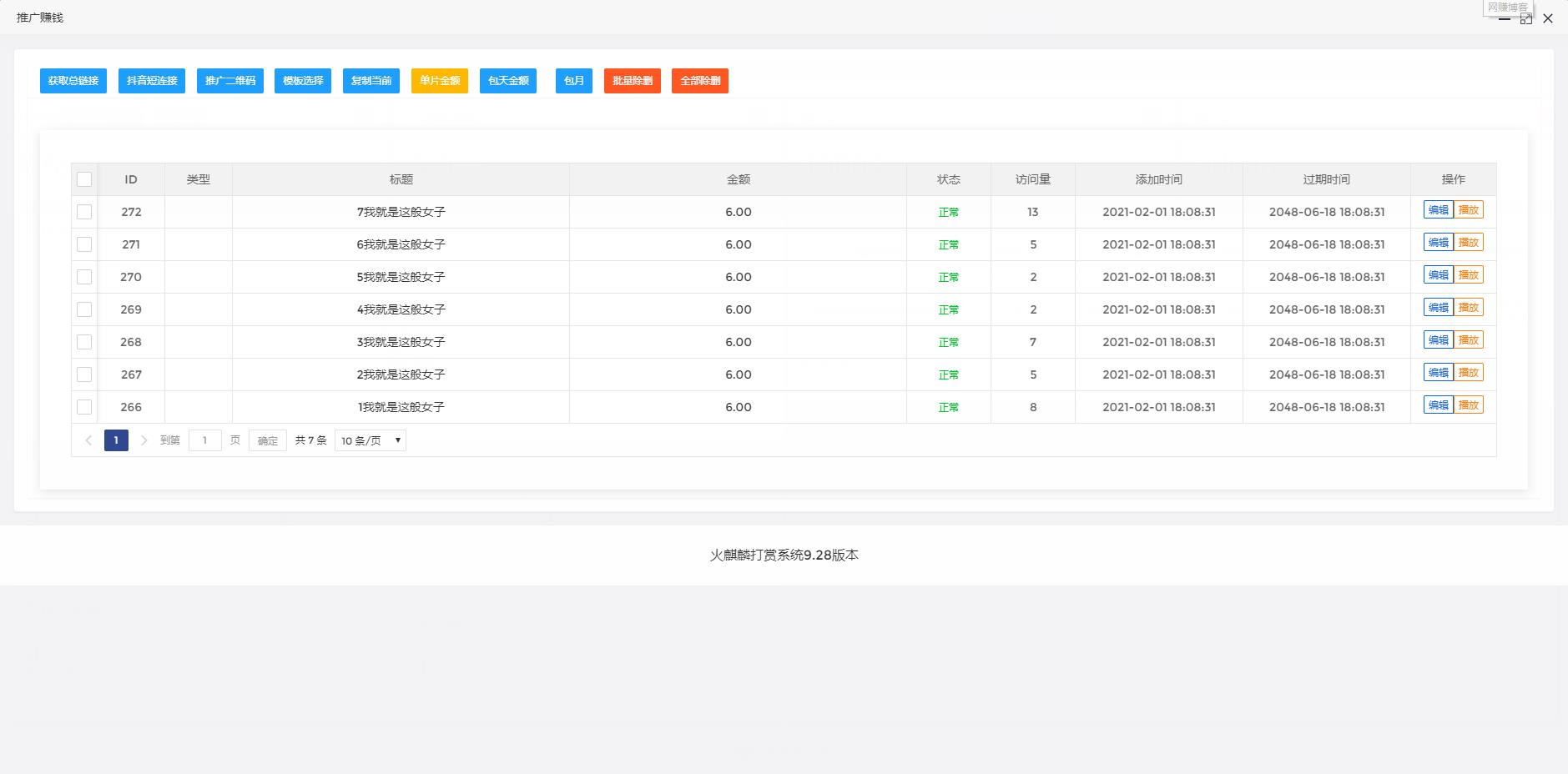Minimize the 推广赚钱 popup window
1568x774 pixels.
point(1504,18)
